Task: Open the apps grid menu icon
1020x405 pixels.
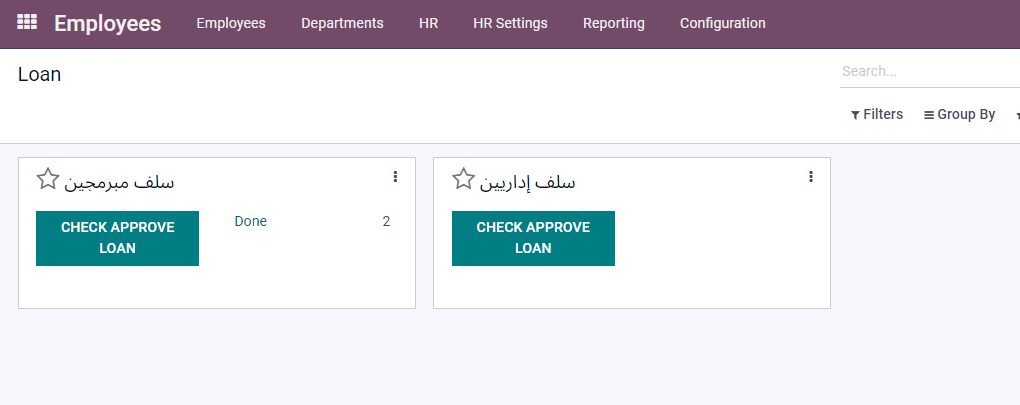Action: pyautogui.click(x=27, y=22)
